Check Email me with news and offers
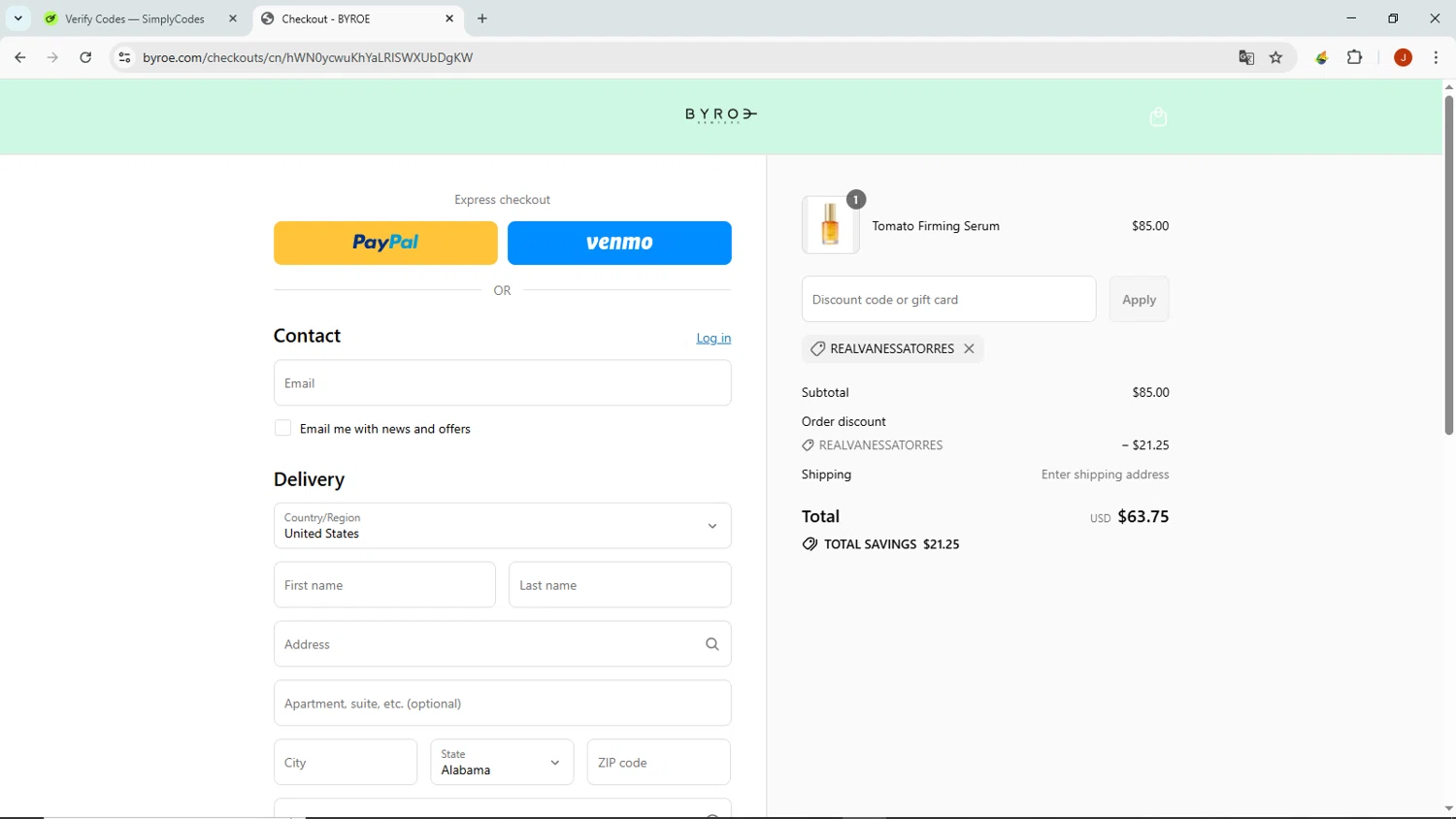 282,428
